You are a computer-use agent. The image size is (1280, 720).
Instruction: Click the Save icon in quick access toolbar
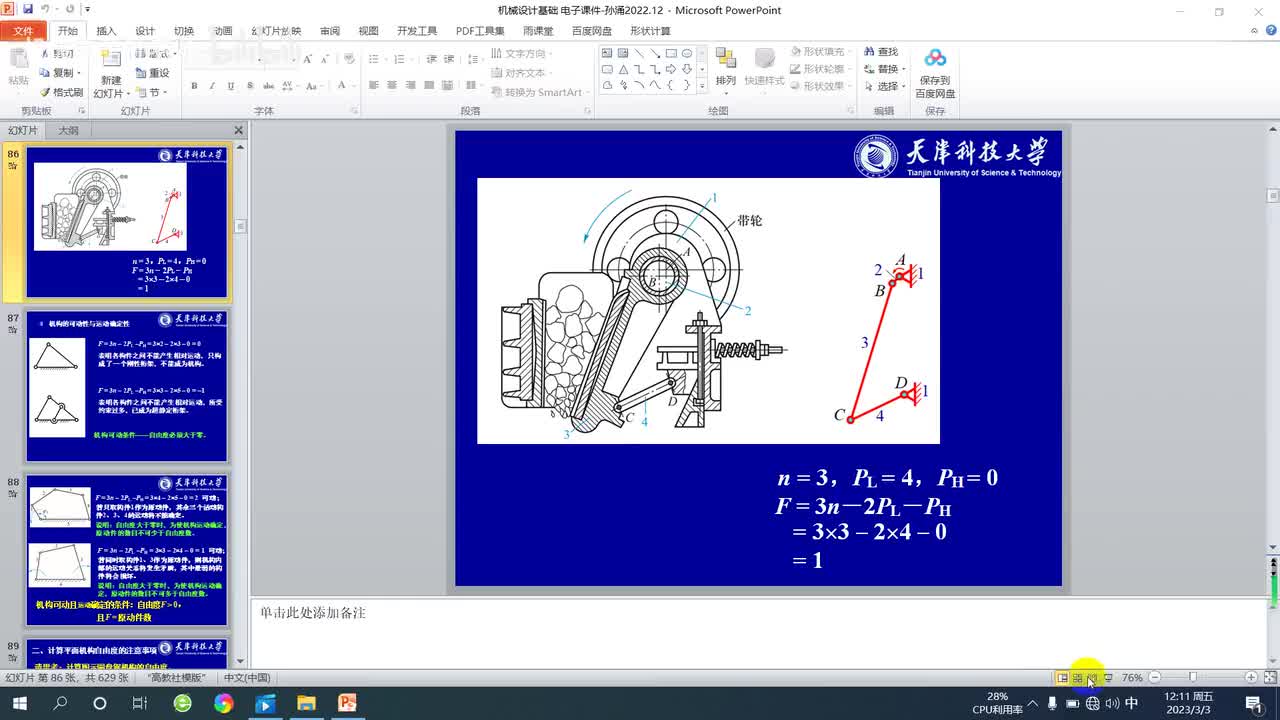(26, 9)
